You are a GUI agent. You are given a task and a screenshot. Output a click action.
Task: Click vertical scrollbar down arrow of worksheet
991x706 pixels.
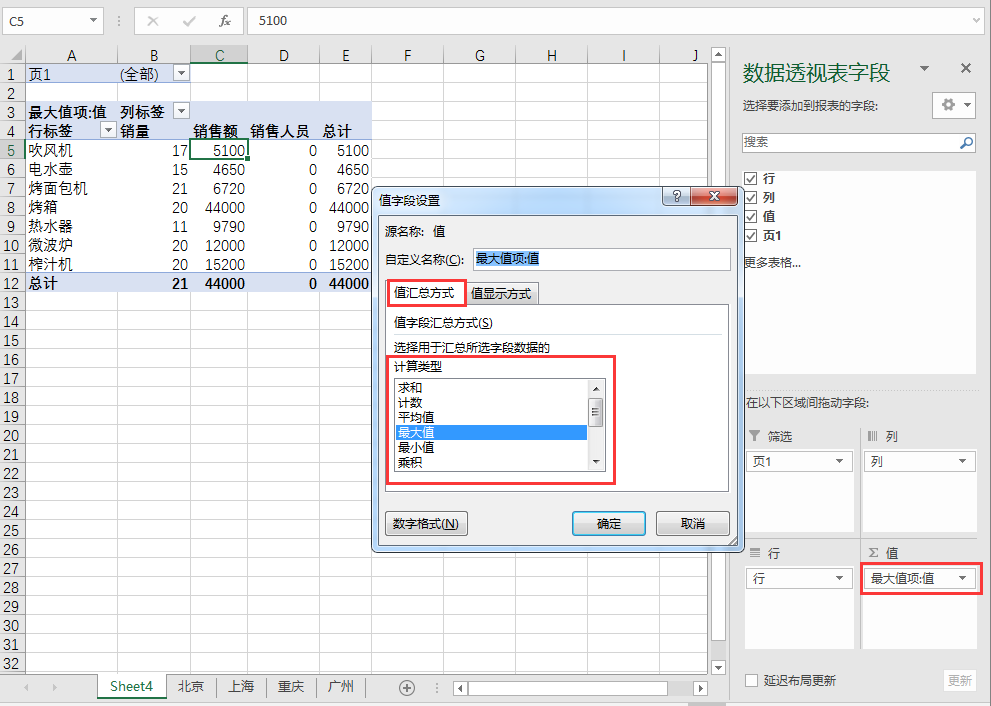click(718, 667)
